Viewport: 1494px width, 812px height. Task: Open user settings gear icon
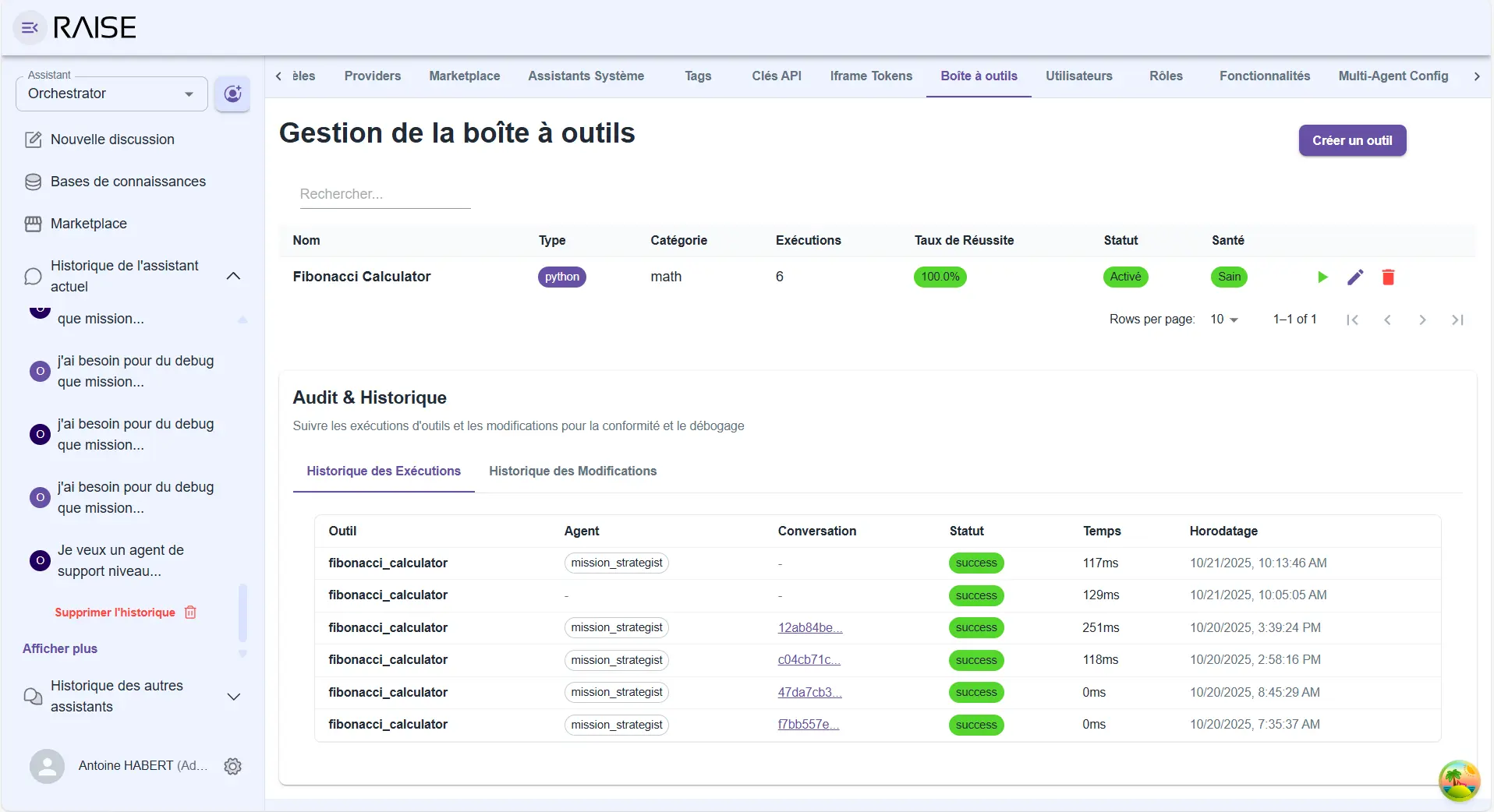pos(232,766)
